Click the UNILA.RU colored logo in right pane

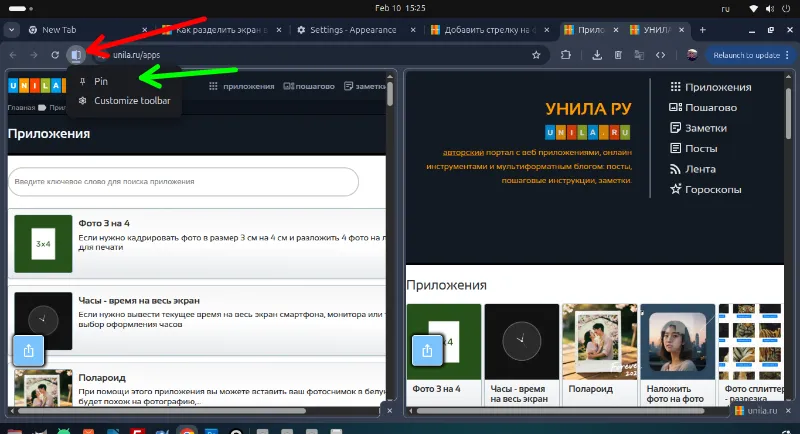(588, 133)
